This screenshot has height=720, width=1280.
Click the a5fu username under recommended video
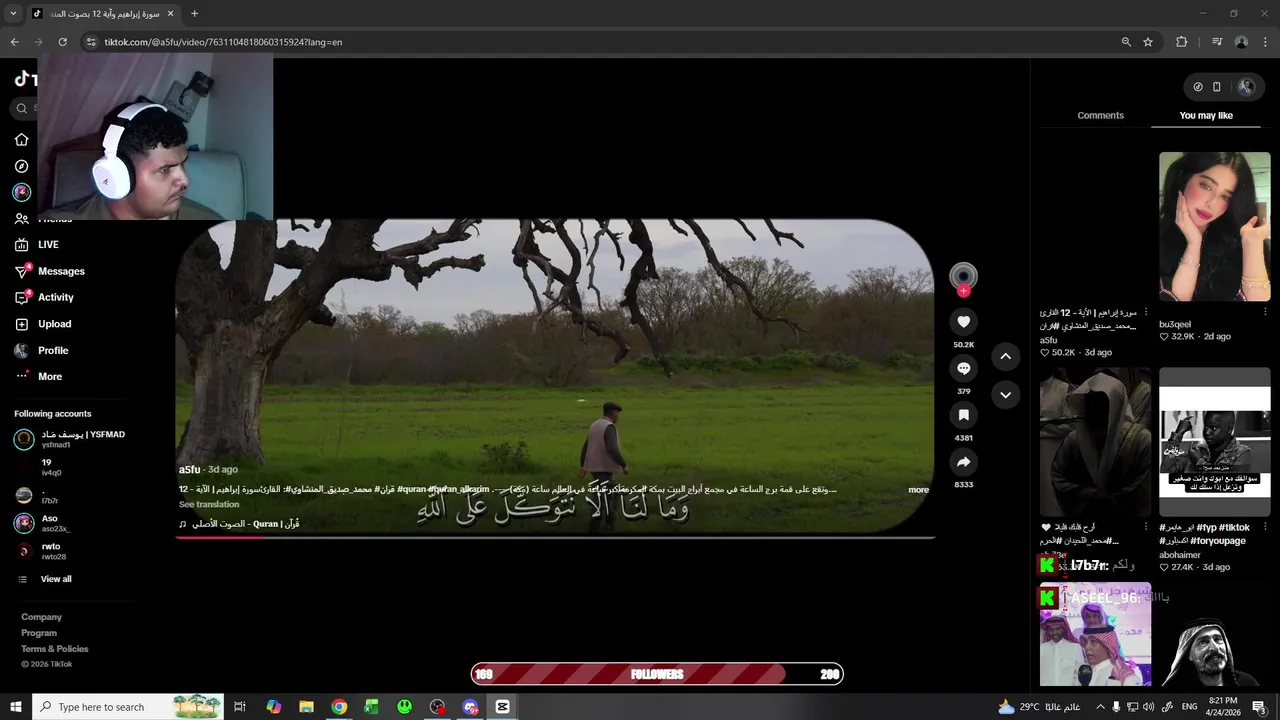coord(1048,340)
